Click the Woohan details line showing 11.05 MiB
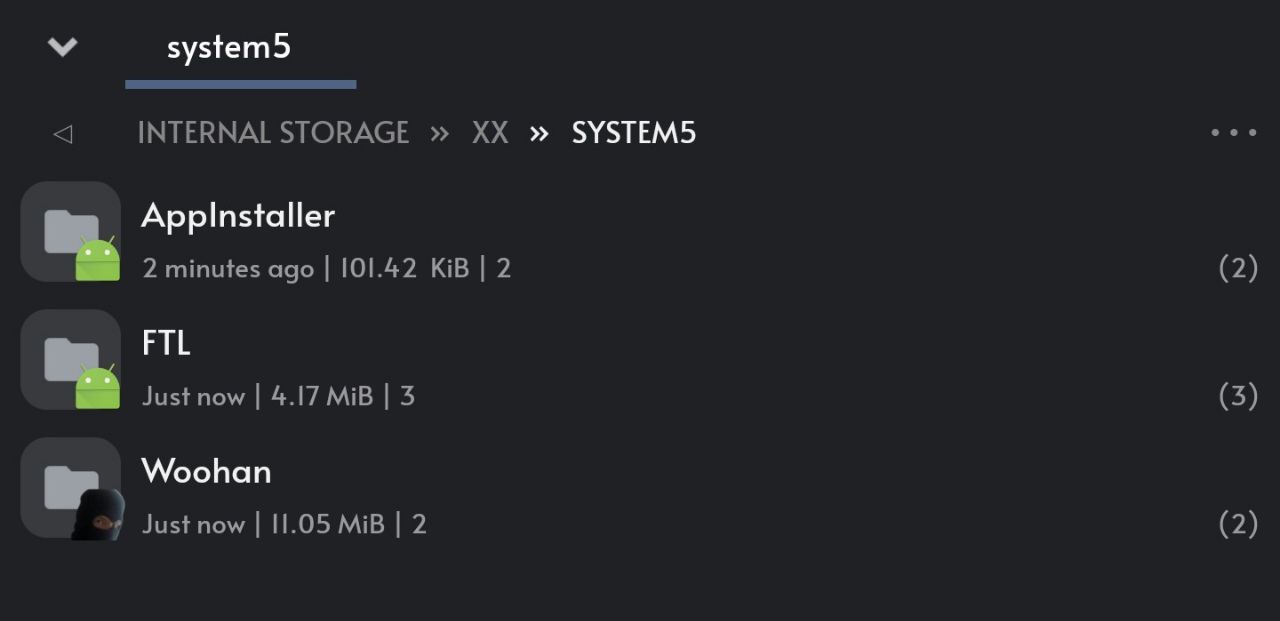The height and width of the screenshot is (621, 1280). (x=284, y=524)
